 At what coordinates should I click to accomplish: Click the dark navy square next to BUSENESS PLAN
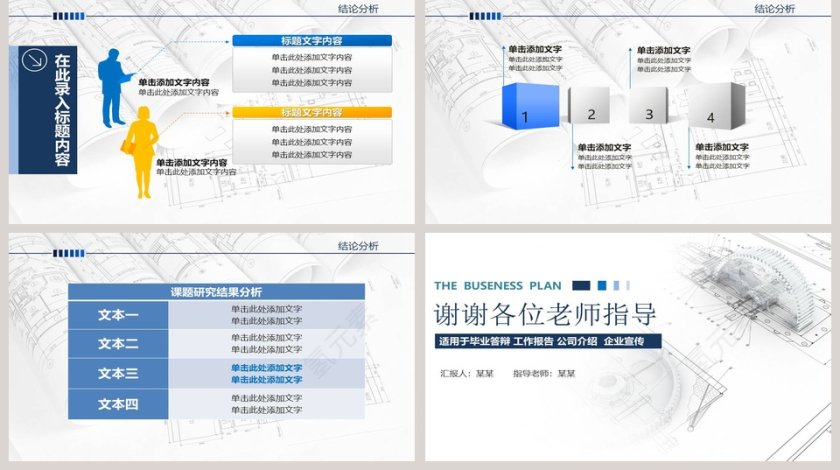581,286
